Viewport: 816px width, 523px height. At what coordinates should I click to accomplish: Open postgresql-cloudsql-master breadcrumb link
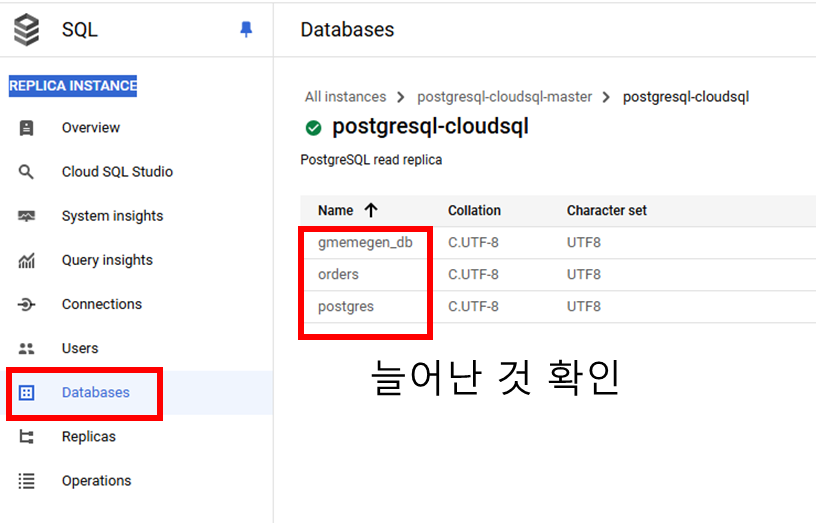click(504, 97)
